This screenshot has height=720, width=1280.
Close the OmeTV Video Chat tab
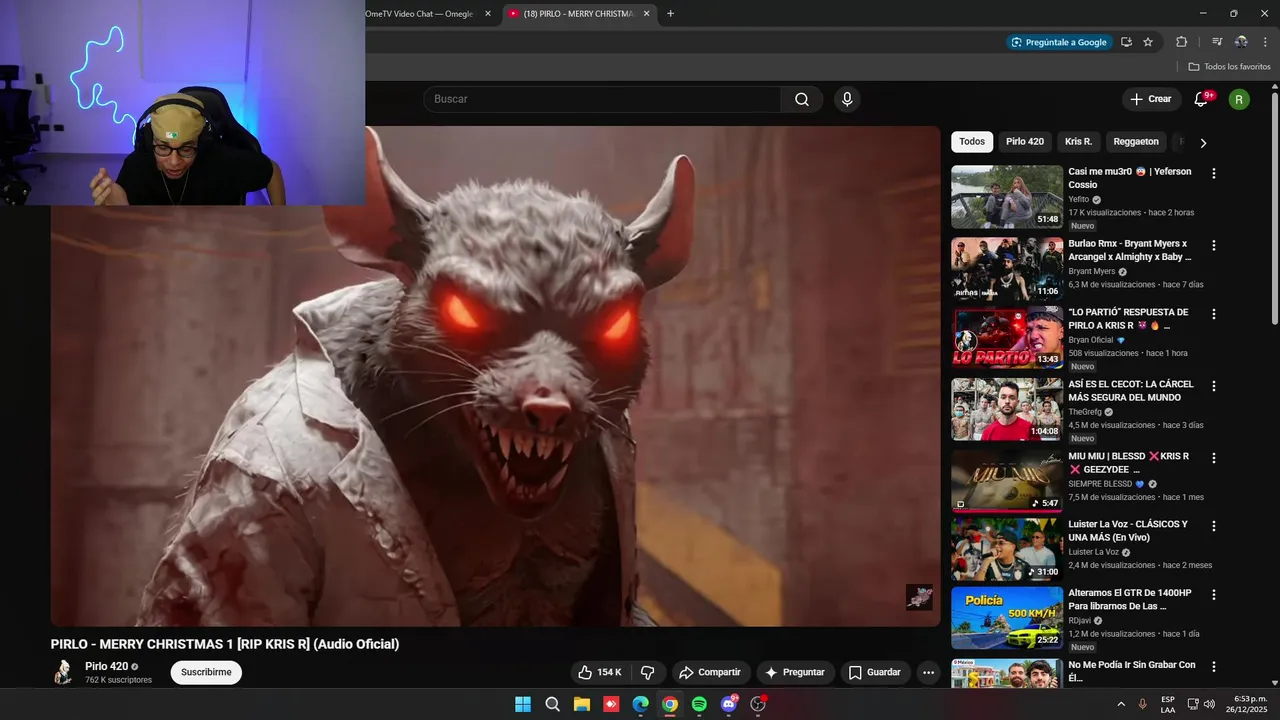pyautogui.click(x=488, y=13)
